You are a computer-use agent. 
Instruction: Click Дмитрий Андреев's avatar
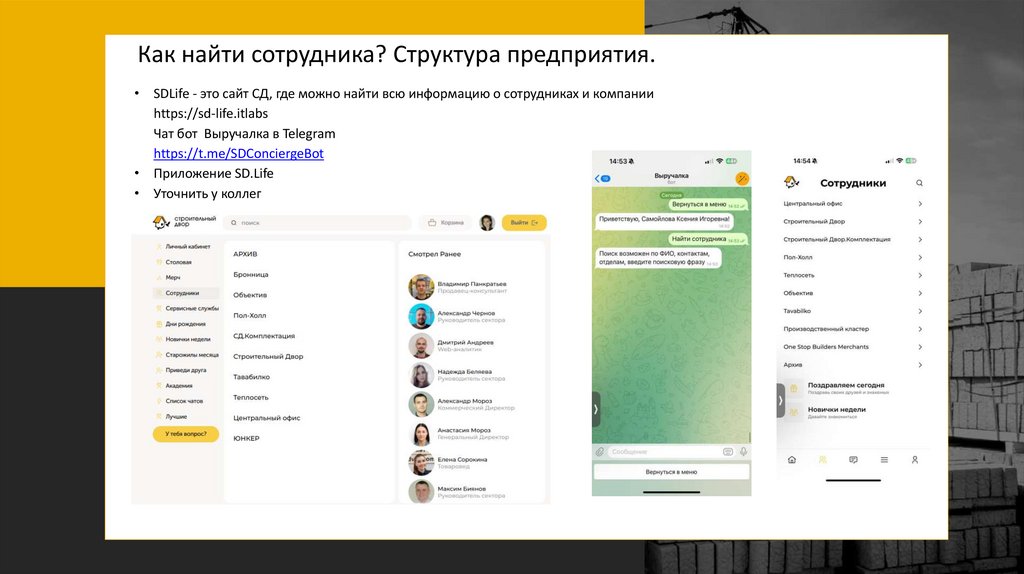[x=421, y=345]
